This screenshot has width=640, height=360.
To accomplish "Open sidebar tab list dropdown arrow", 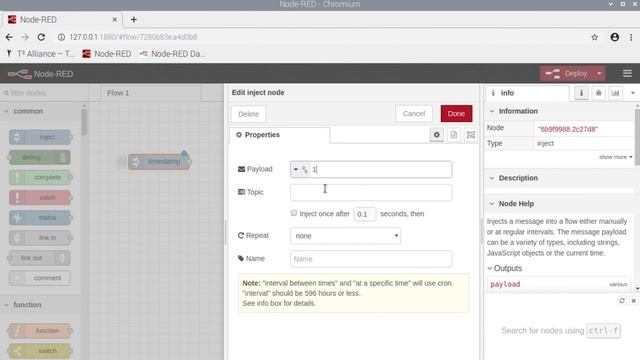I will (x=632, y=93).
